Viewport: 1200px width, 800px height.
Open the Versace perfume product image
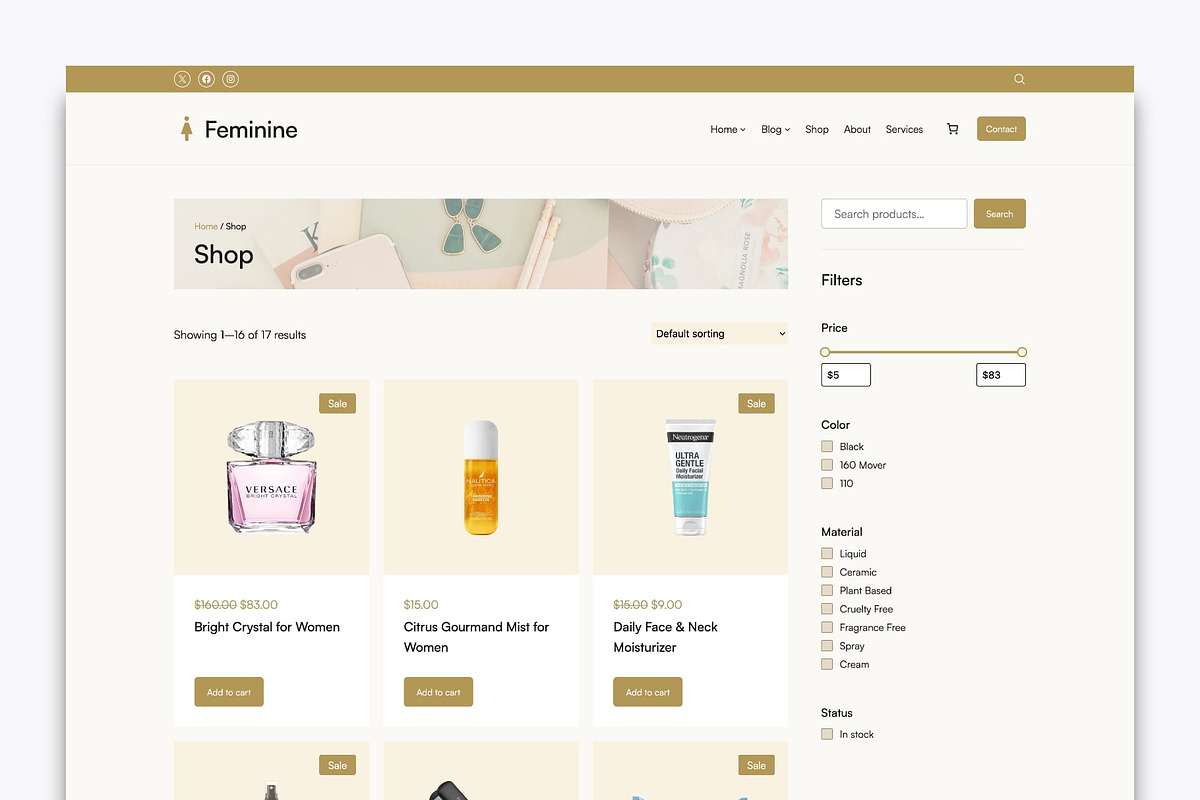[x=271, y=477]
